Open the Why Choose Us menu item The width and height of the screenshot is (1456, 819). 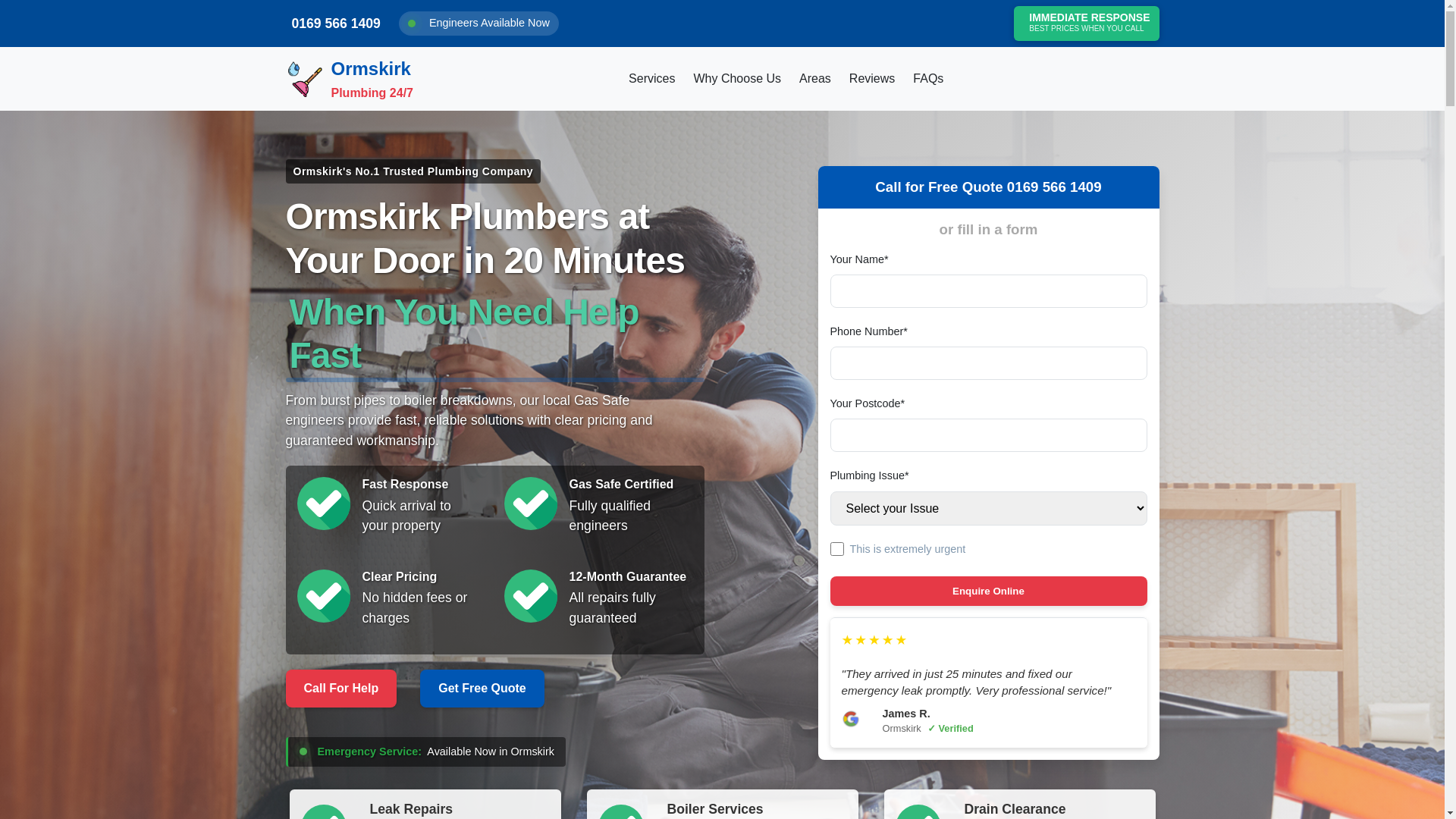tap(737, 79)
